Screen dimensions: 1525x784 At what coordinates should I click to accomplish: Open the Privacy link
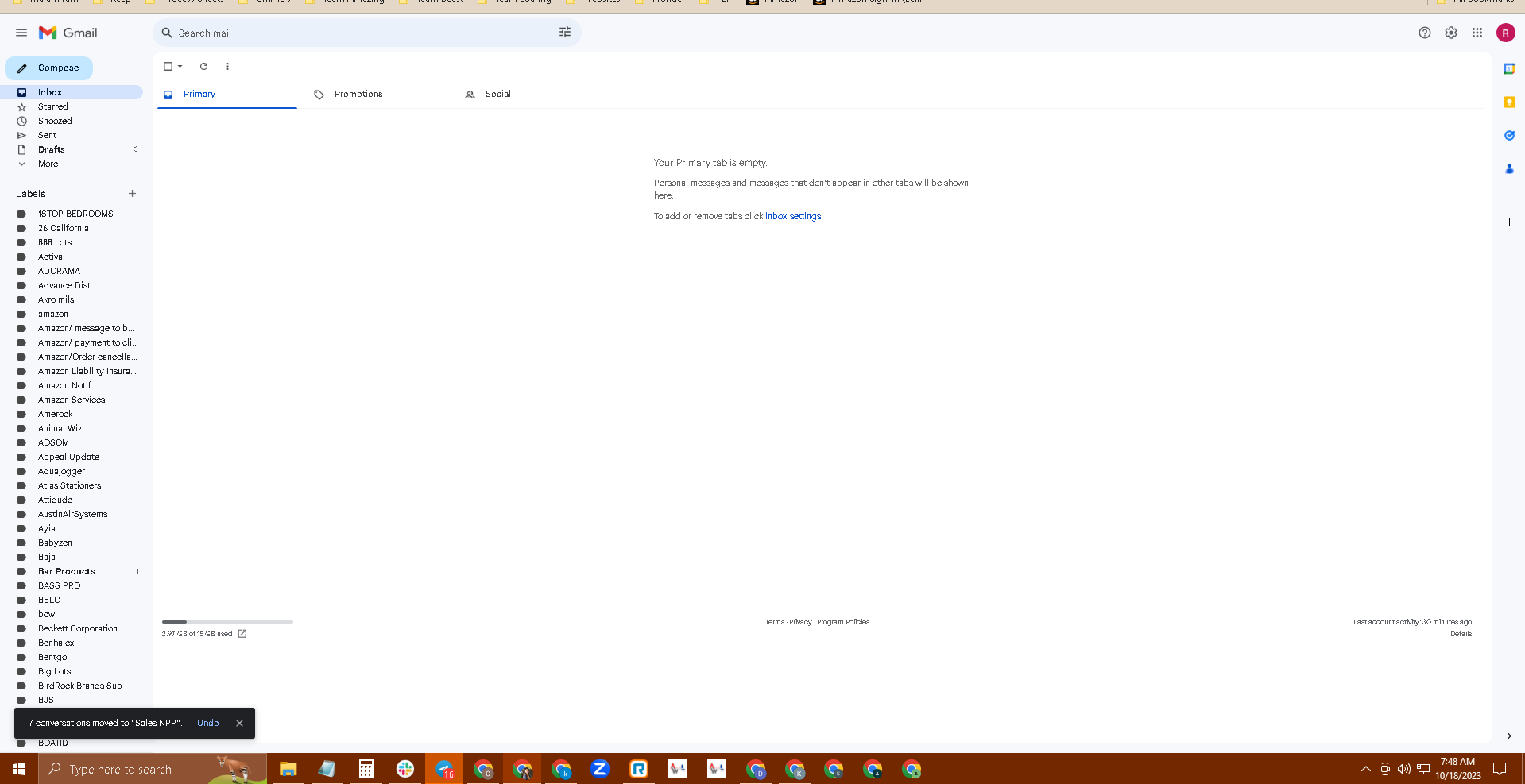click(x=800, y=622)
